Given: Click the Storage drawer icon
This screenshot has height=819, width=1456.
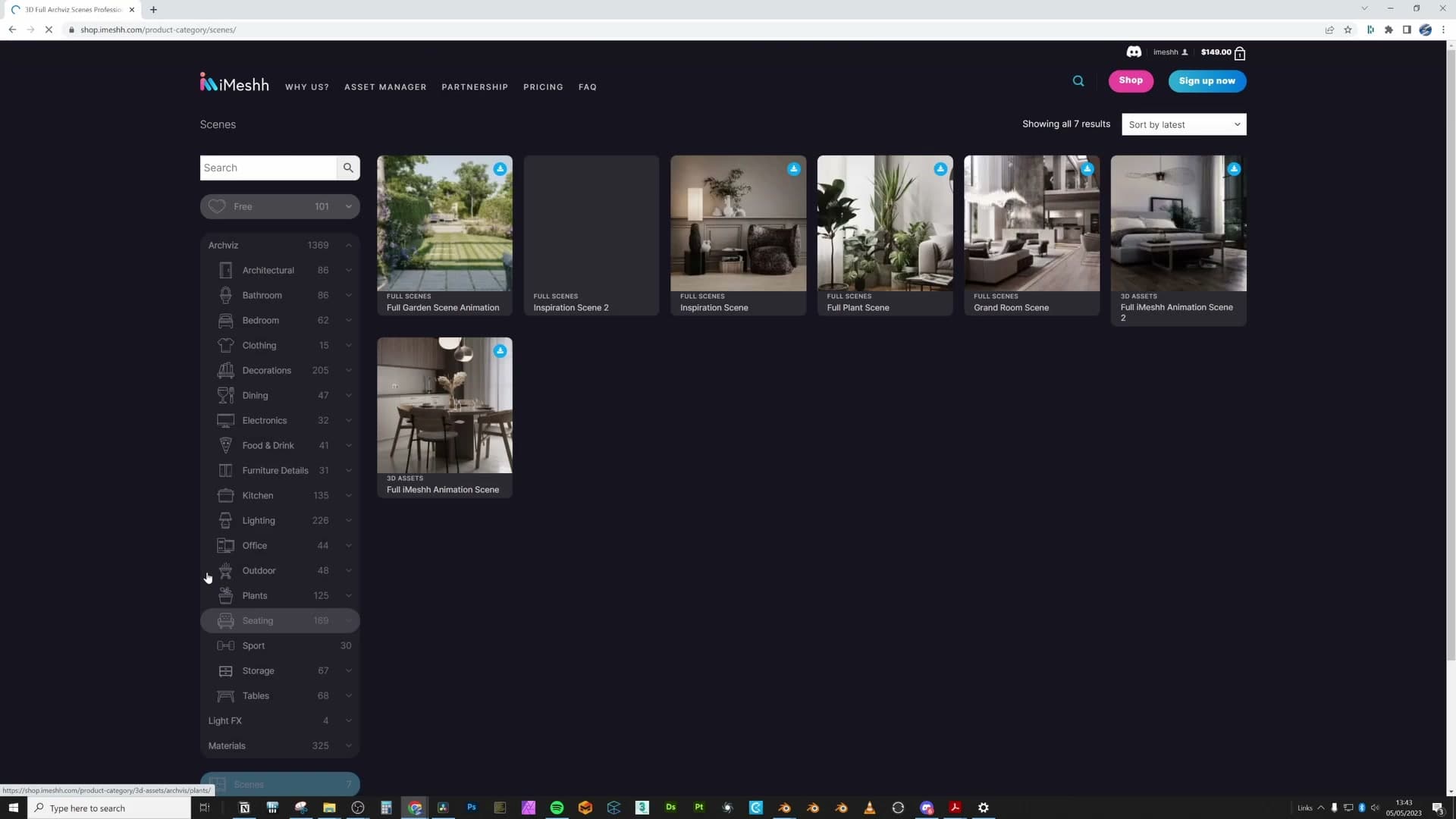Looking at the screenshot, I should coord(225,670).
